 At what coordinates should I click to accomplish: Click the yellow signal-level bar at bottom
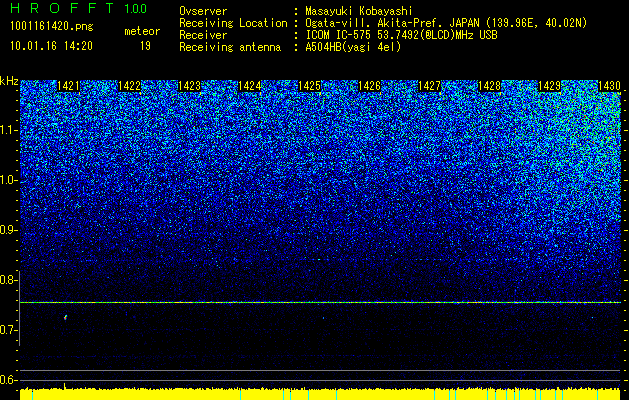tap(320, 394)
